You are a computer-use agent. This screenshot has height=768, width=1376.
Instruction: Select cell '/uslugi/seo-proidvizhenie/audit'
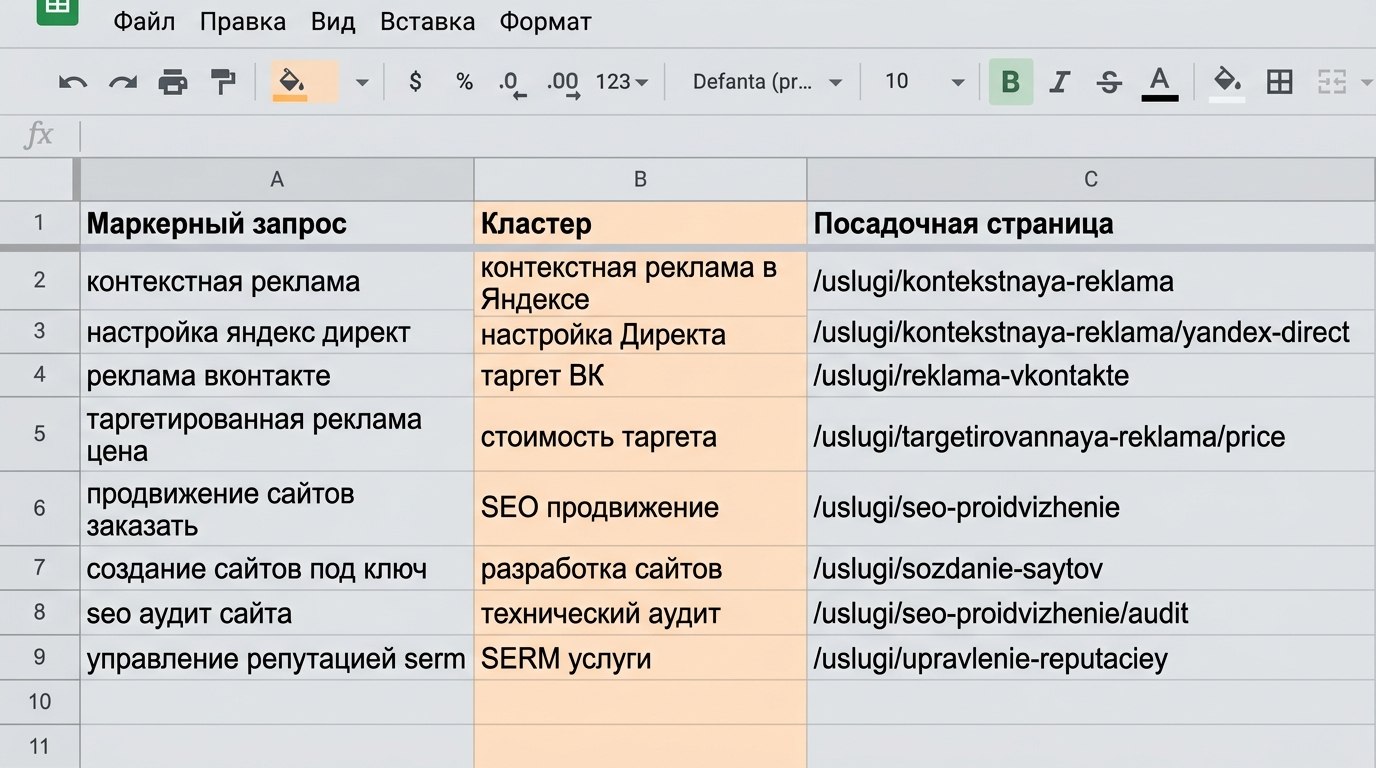1091,613
